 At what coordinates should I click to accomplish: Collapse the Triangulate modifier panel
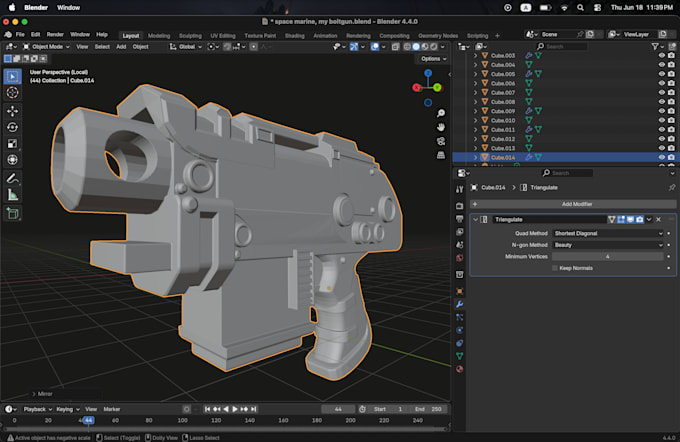476,219
